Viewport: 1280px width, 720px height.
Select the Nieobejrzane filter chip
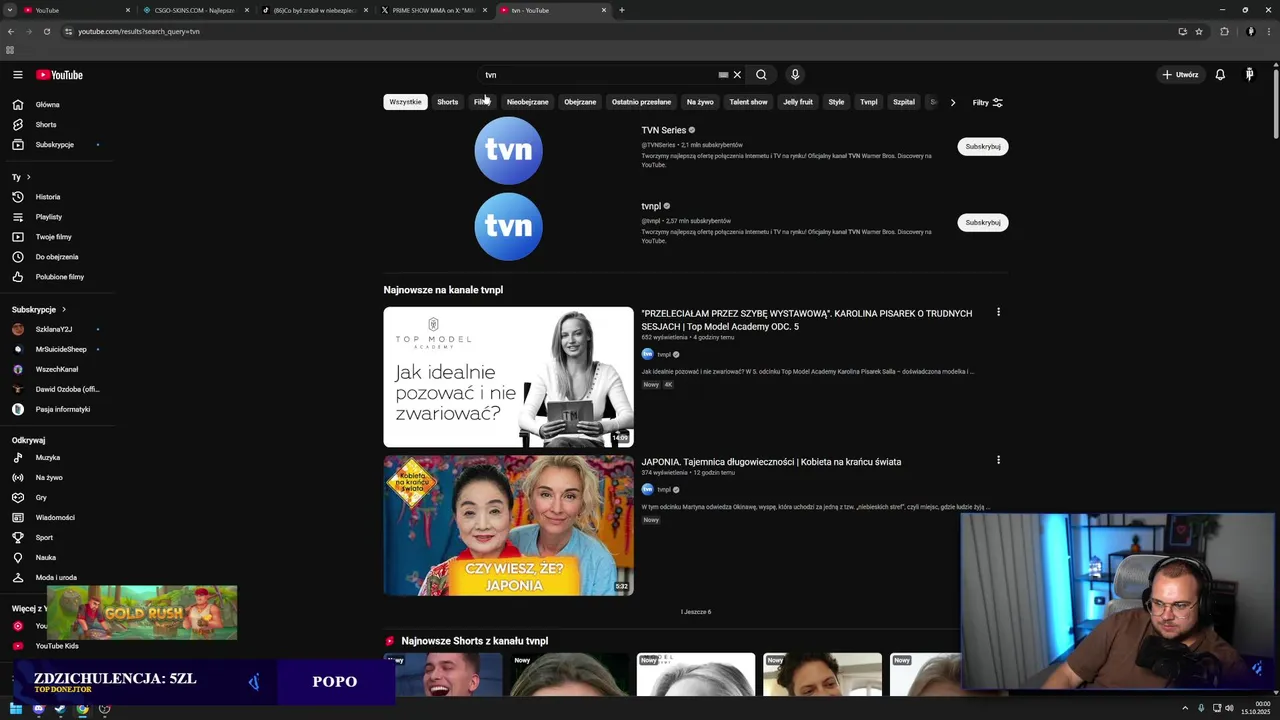(x=527, y=102)
